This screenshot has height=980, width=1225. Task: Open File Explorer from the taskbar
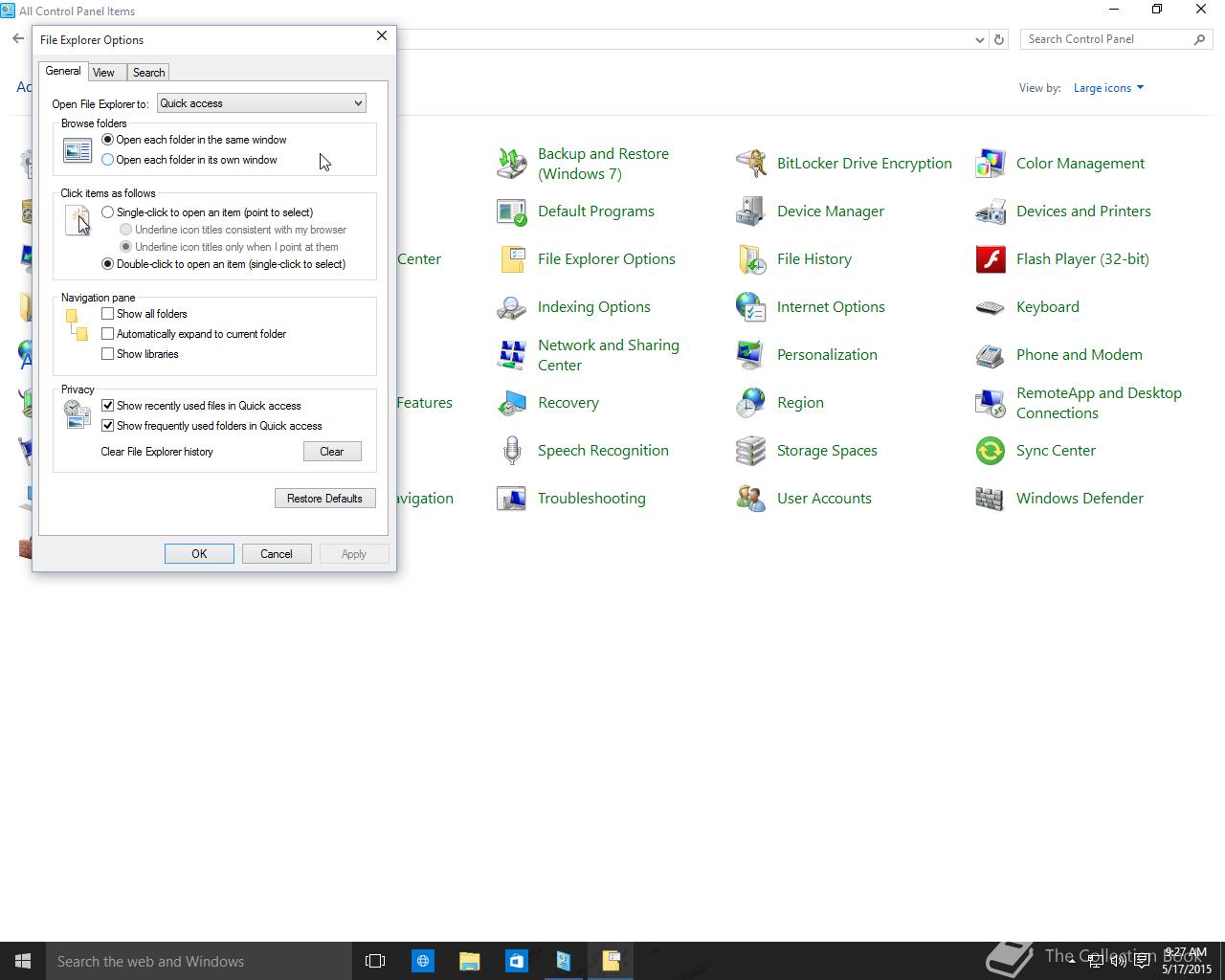pos(469,961)
